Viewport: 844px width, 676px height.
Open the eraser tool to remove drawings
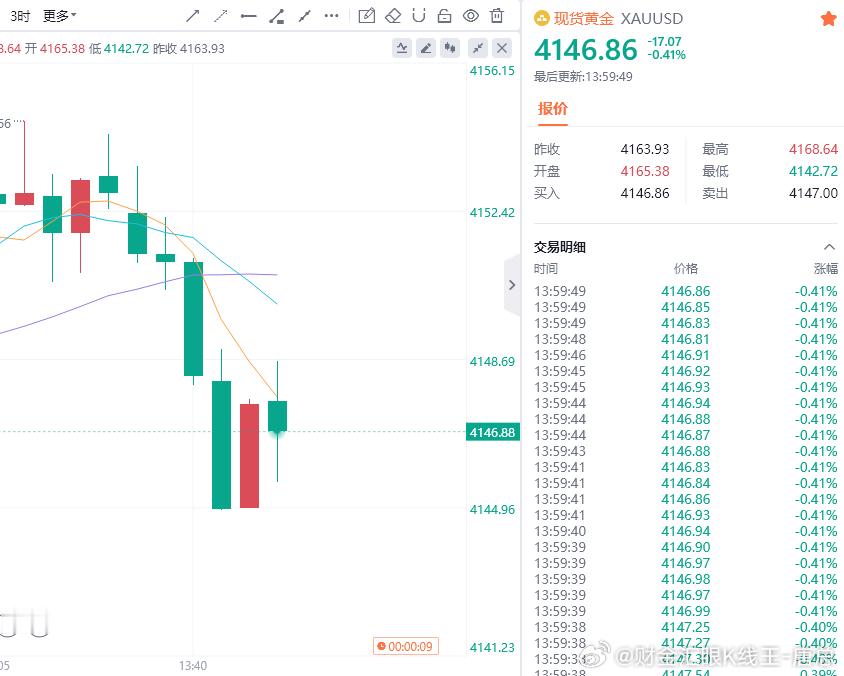point(393,15)
